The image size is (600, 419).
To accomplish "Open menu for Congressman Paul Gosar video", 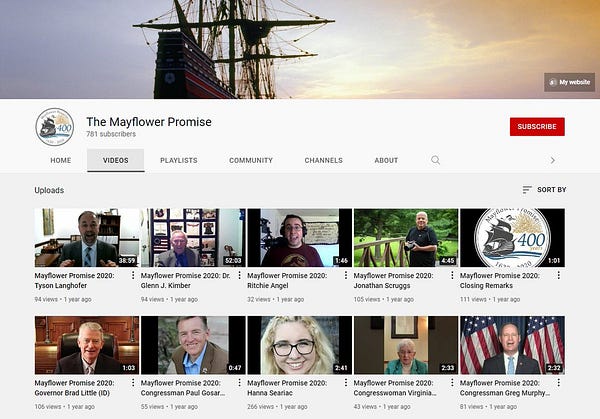I will coord(239,383).
